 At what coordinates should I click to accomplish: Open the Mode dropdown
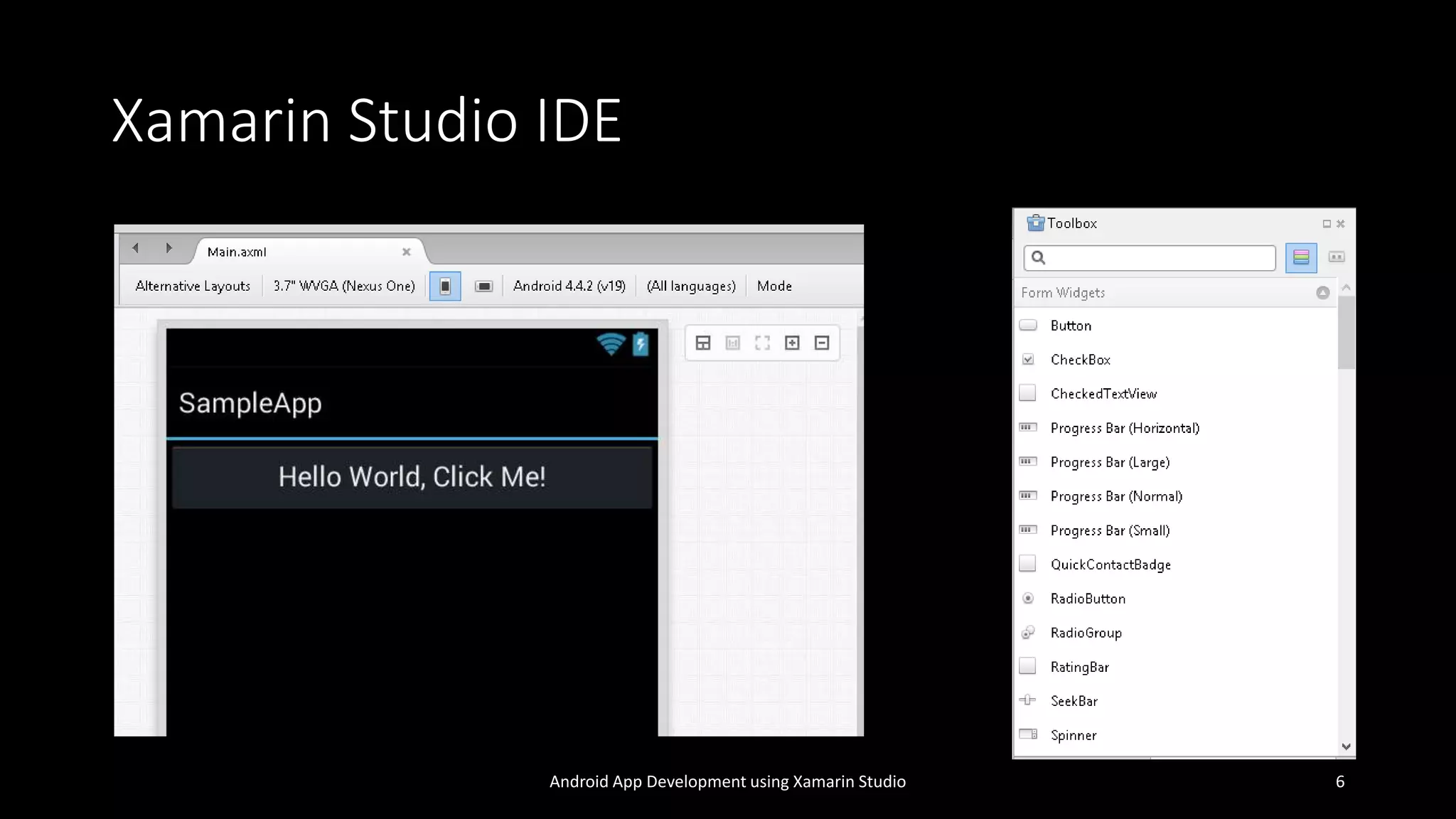point(774,286)
